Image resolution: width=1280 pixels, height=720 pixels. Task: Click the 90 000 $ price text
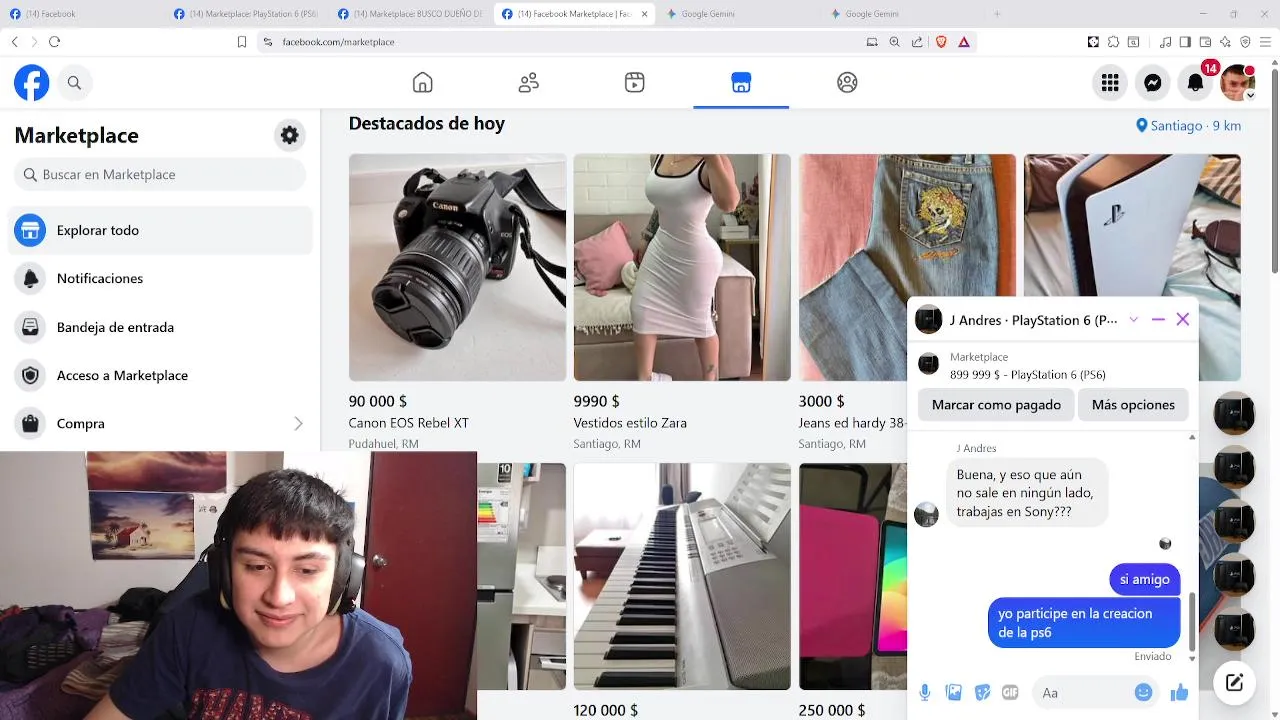click(x=378, y=401)
